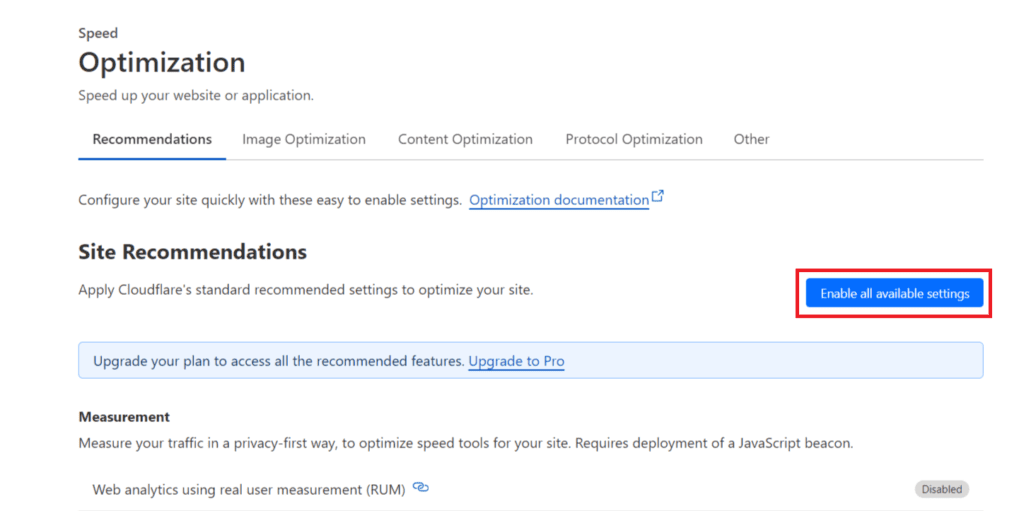Switch to the Image Optimization tab
The height and width of the screenshot is (511, 1024).
coord(304,139)
